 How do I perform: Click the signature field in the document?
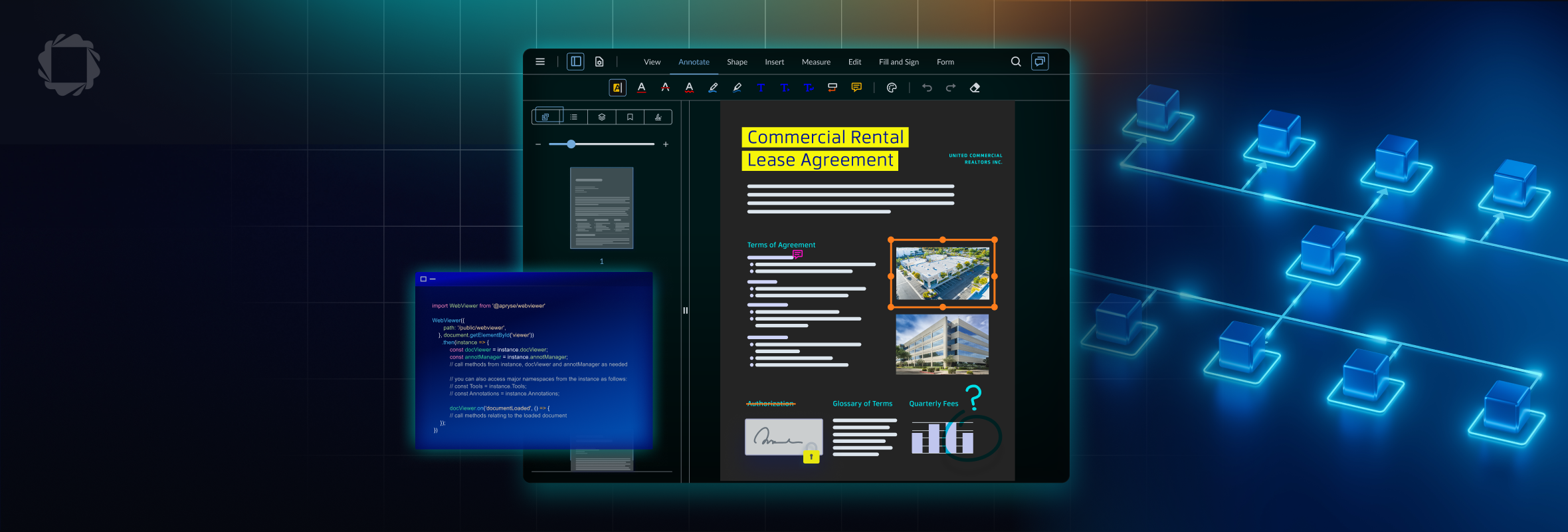coord(784,437)
